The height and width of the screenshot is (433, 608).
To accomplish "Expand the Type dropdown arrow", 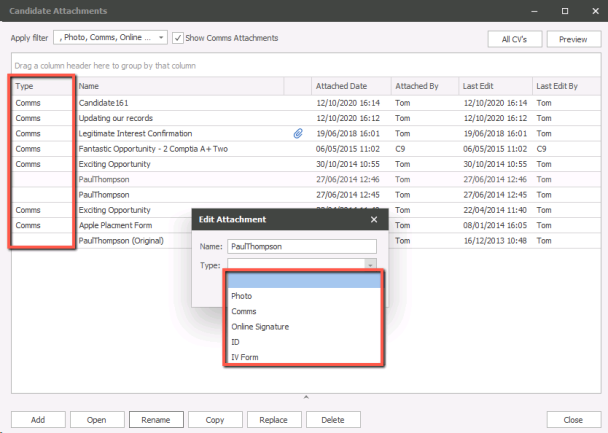I will pos(369,265).
